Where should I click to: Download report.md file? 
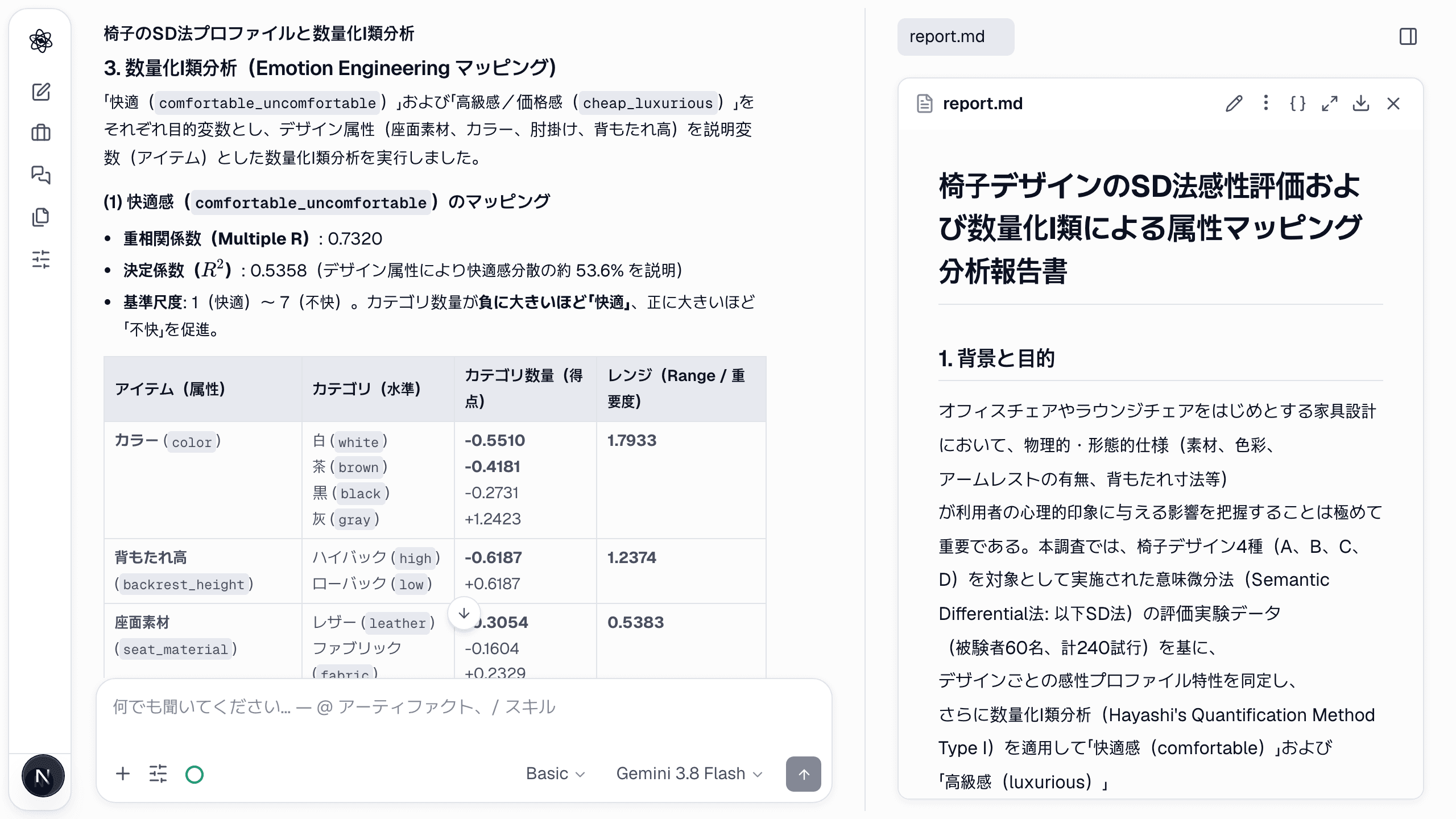[1361, 104]
